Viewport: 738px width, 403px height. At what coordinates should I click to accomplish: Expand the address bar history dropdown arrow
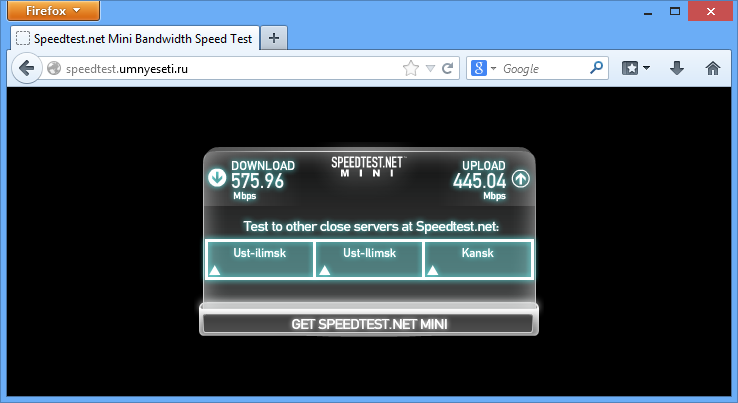[x=429, y=69]
